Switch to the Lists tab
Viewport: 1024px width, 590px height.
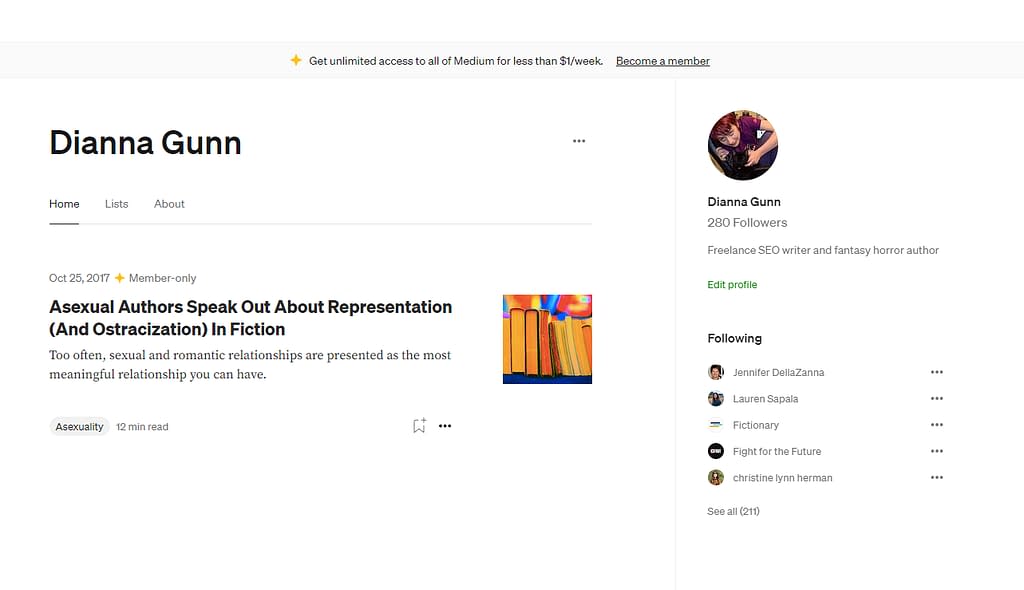point(116,204)
